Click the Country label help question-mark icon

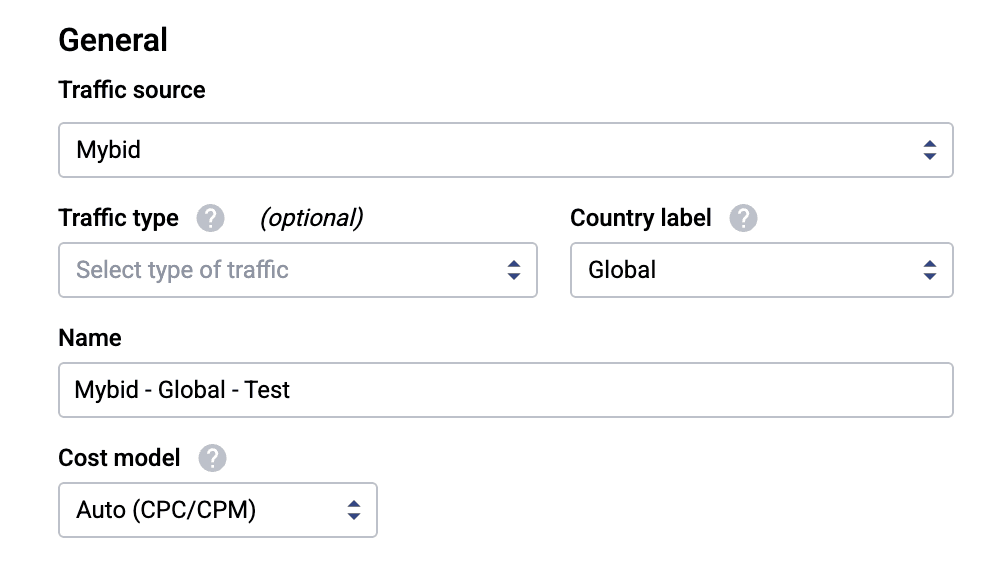pos(743,218)
